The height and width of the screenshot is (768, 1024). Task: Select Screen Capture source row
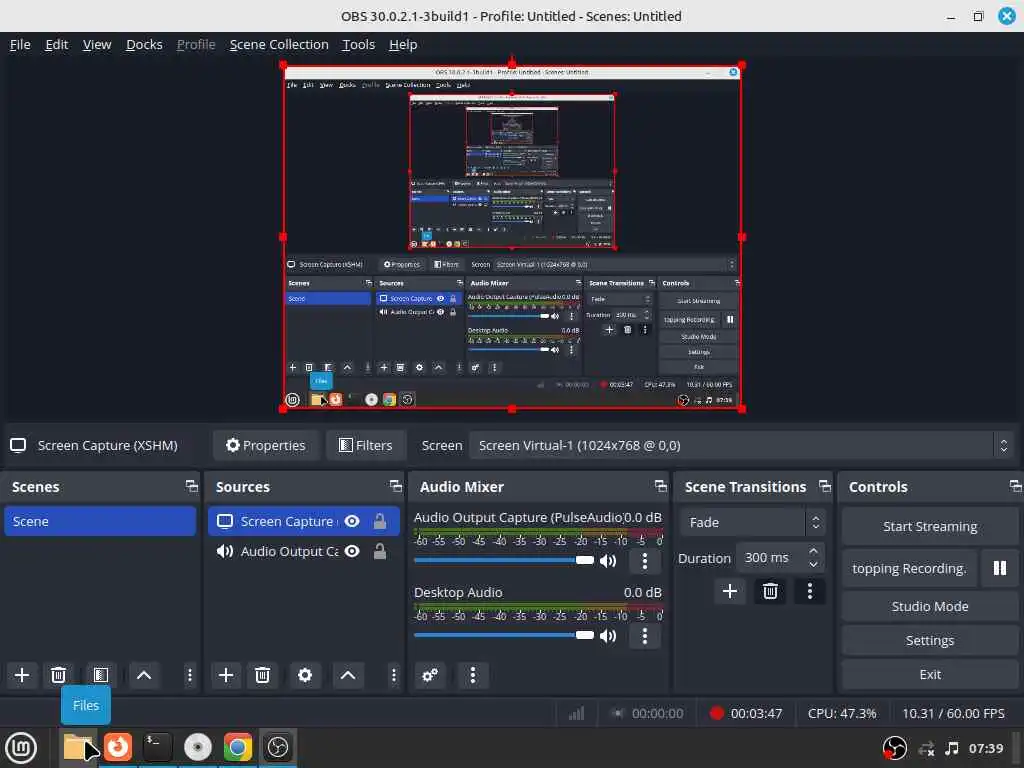pyautogui.click(x=304, y=521)
